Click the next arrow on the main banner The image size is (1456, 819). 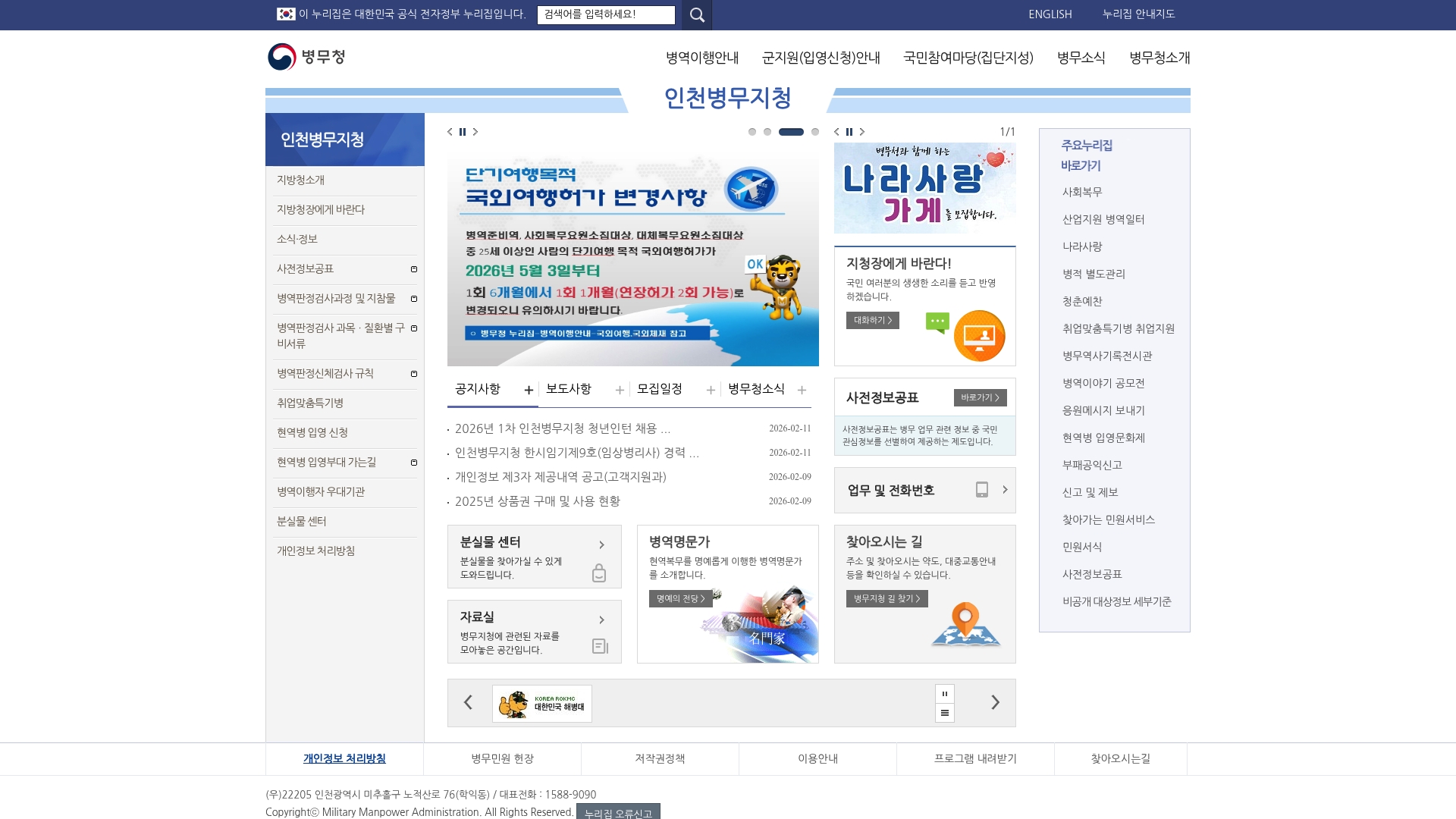(475, 132)
